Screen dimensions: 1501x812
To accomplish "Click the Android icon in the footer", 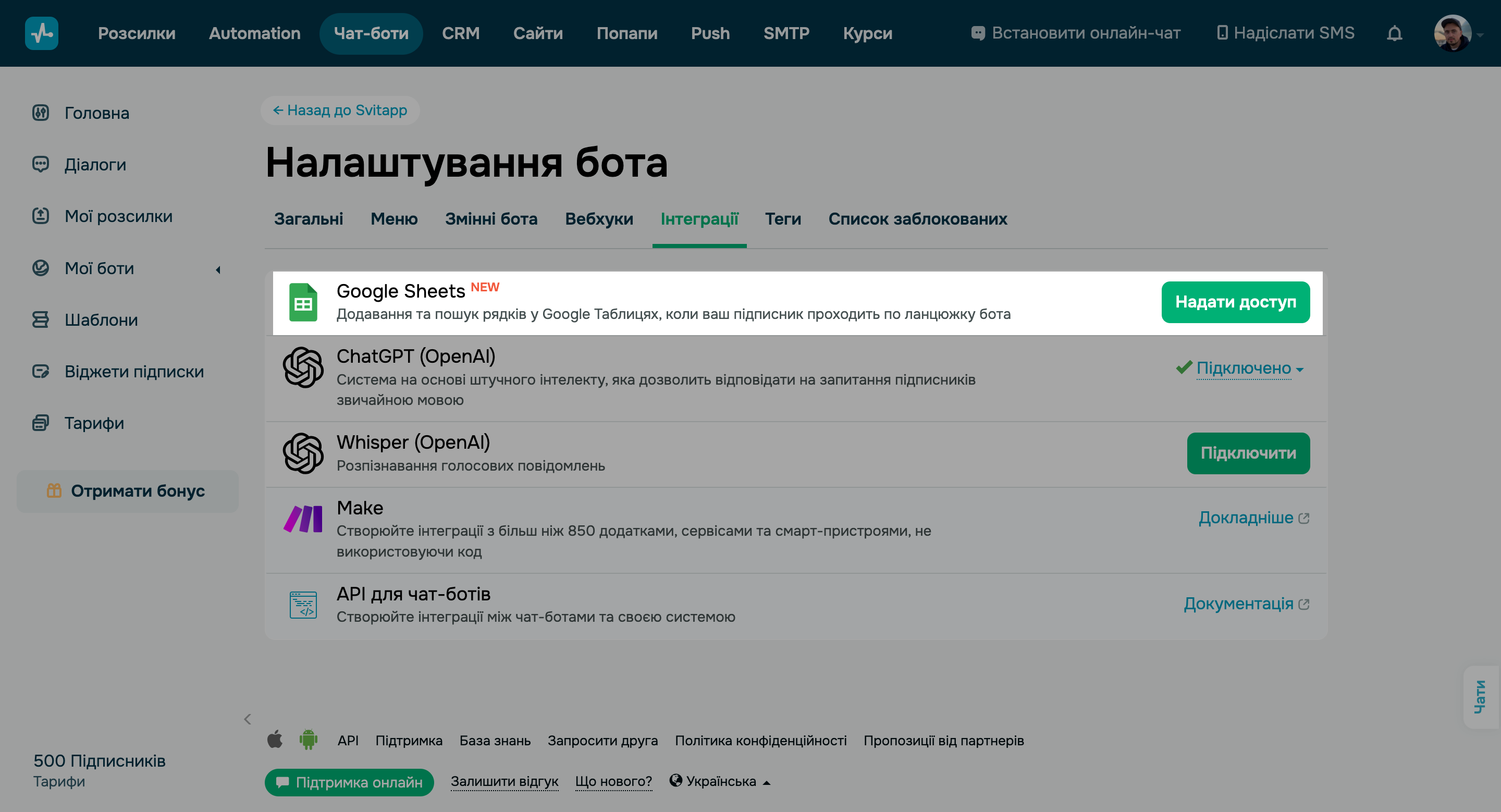I will coord(307,740).
